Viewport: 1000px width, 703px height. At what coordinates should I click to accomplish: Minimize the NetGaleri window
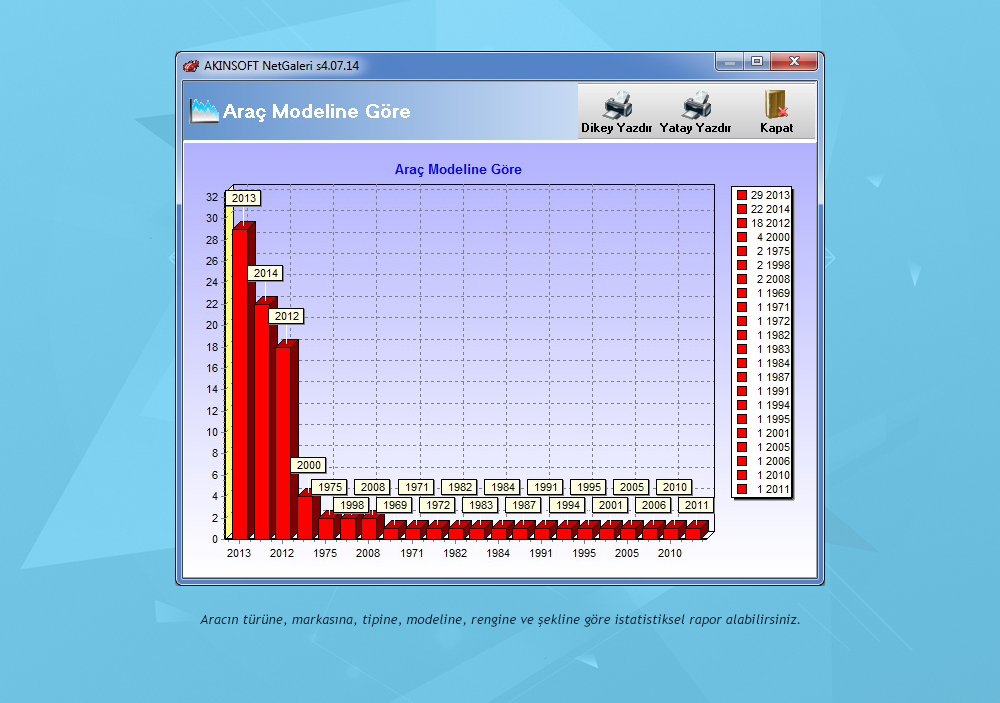[x=730, y=62]
